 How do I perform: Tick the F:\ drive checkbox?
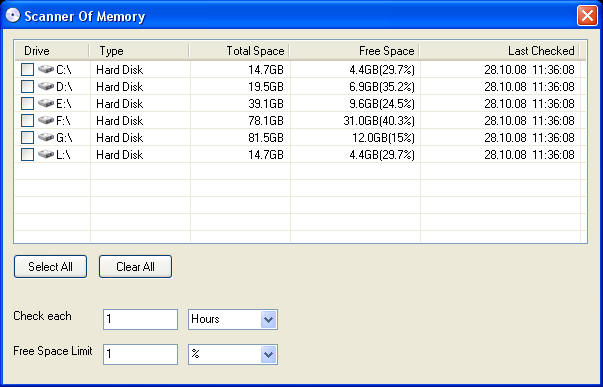(27, 120)
